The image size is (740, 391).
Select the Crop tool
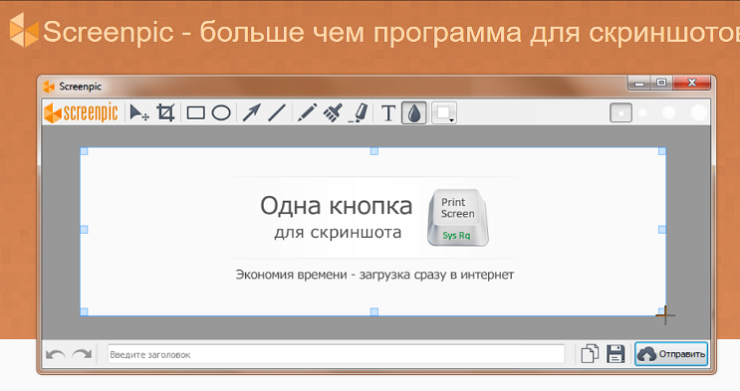[166, 113]
